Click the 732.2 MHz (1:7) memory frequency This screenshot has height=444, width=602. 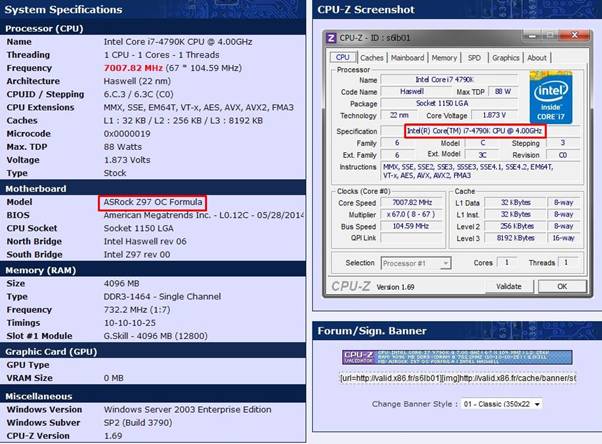[x=137, y=310]
